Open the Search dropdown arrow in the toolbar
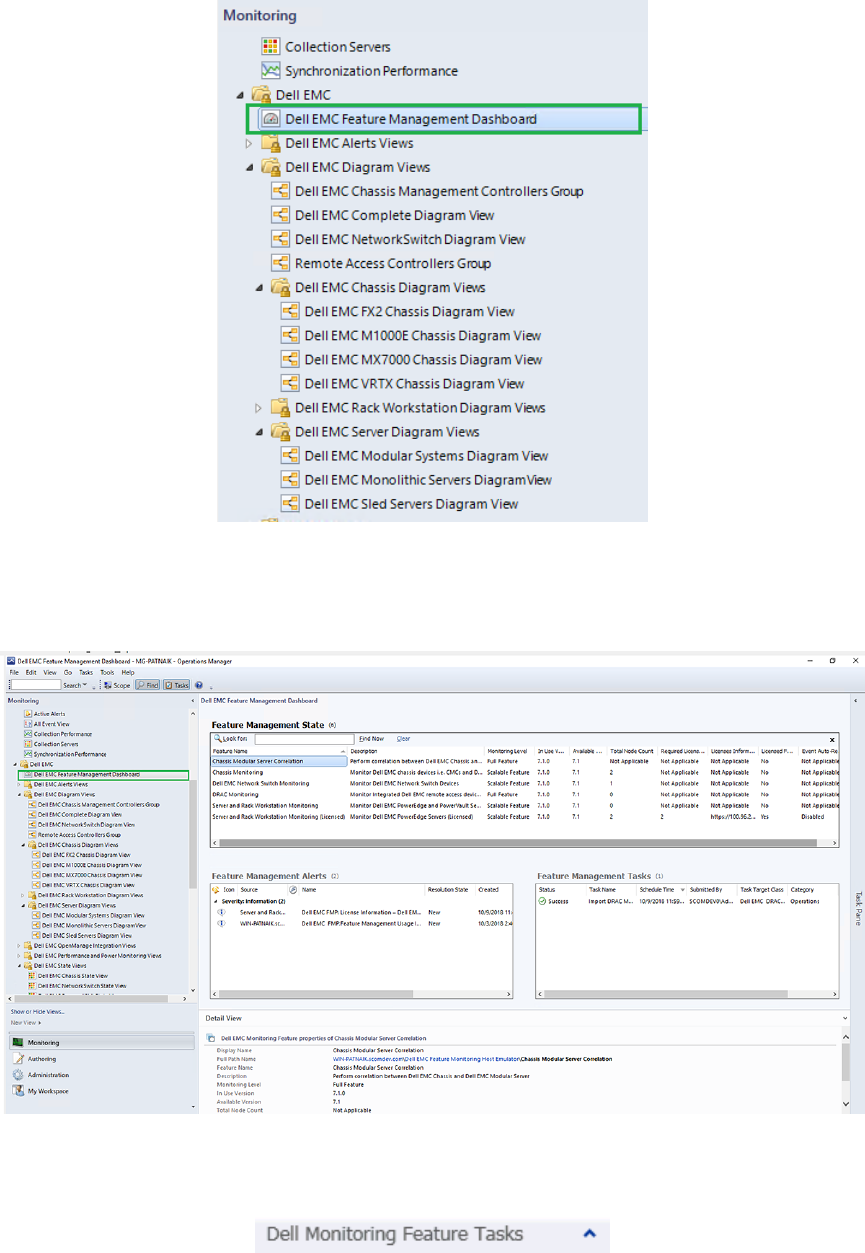 coord(84,685)
